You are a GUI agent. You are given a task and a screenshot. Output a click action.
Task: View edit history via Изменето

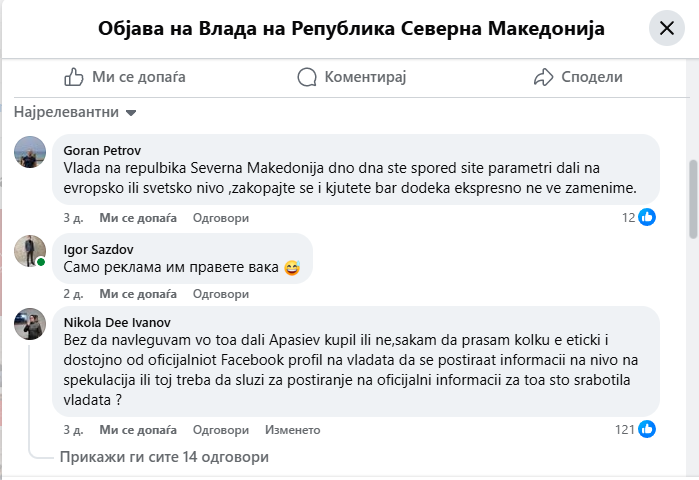292,429
